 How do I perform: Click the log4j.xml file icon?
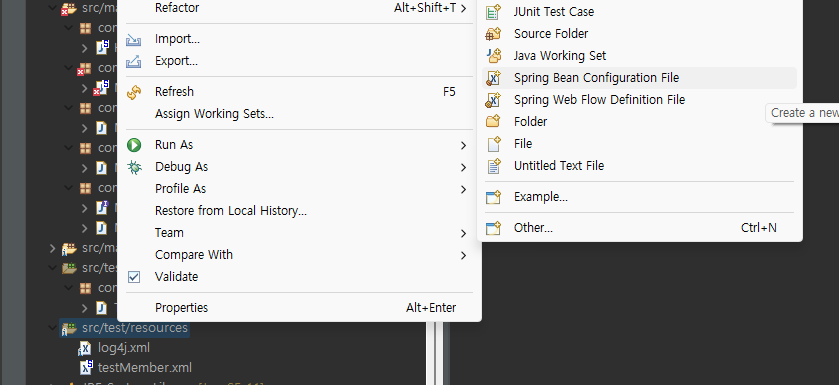85,348
